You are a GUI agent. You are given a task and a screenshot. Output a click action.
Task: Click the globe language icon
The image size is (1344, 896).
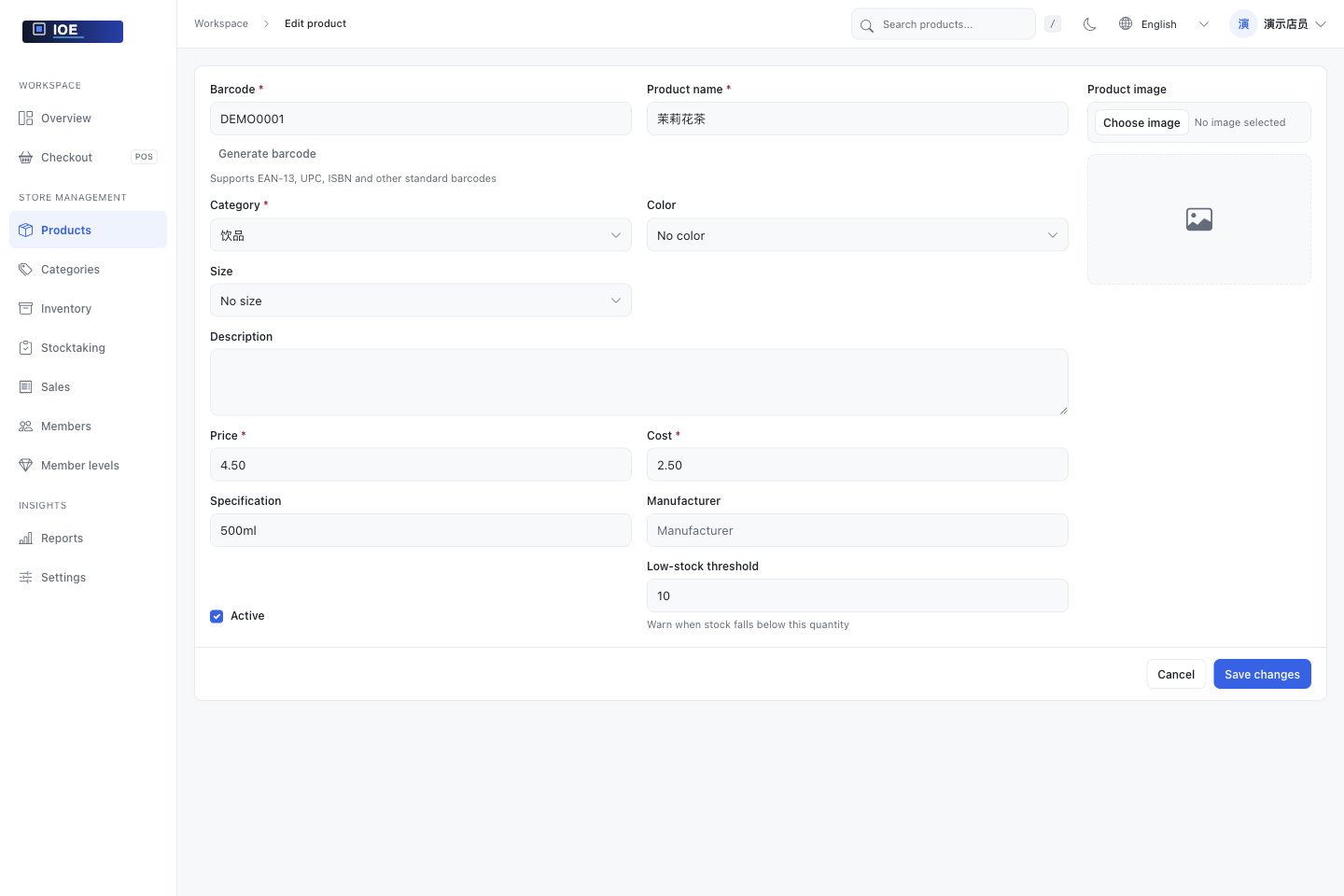point(1126,24)
